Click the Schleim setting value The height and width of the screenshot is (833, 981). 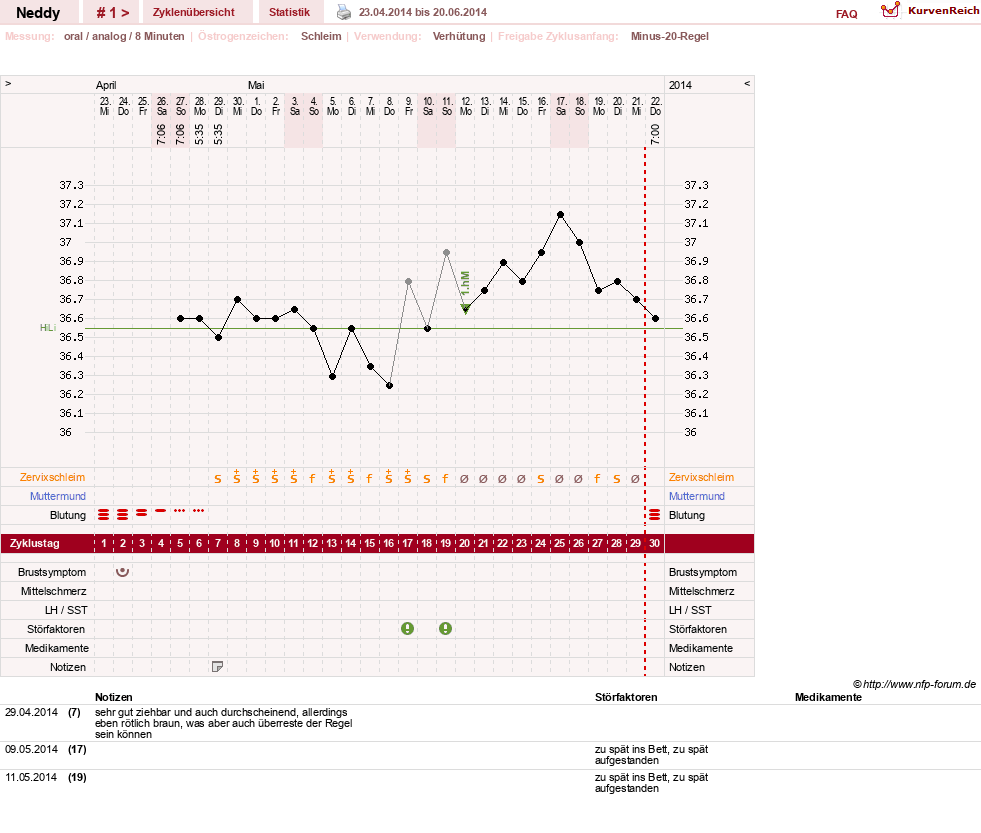pyautogui.click(x=321, y=36)
